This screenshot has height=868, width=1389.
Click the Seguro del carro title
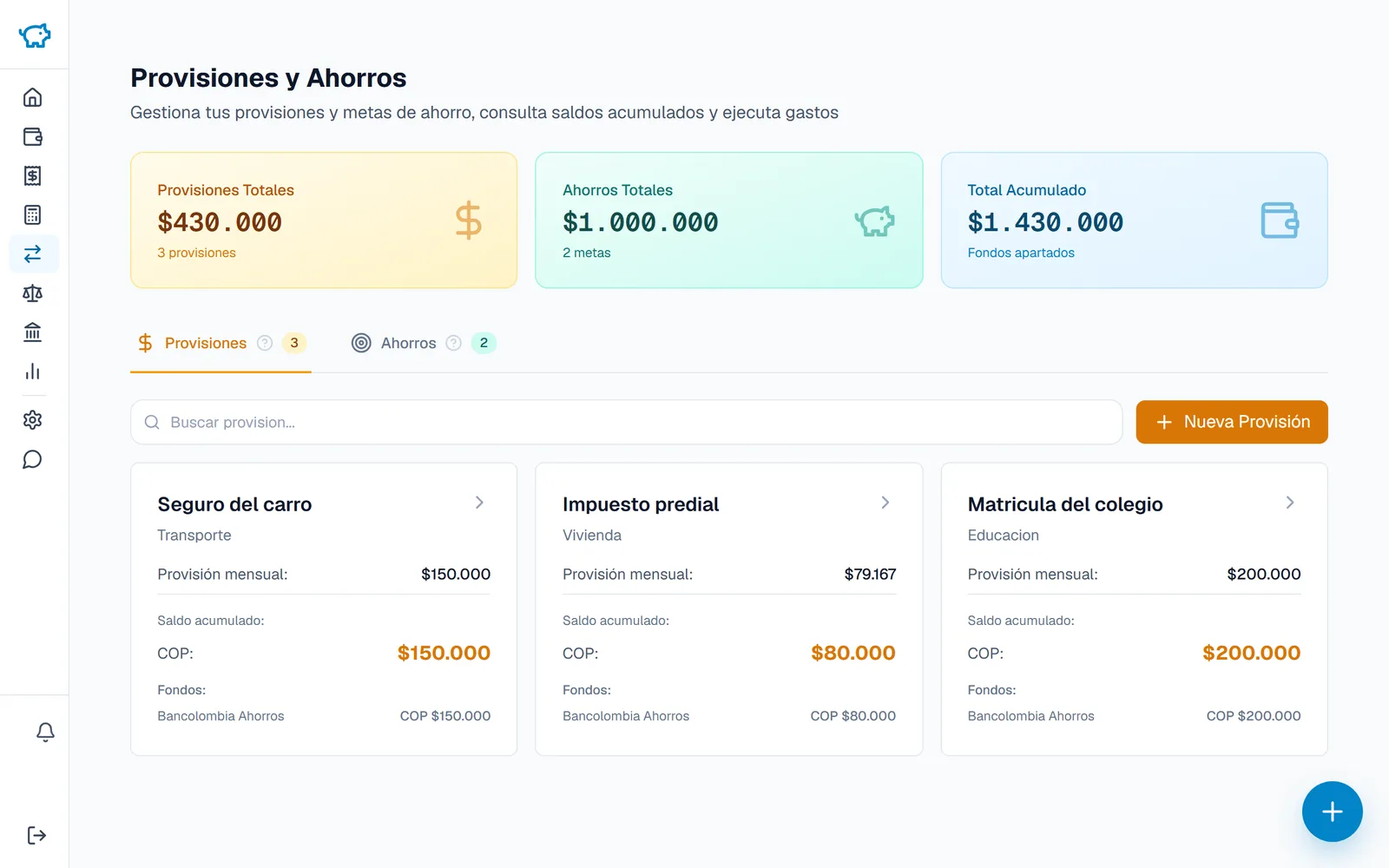pos(234,504)
